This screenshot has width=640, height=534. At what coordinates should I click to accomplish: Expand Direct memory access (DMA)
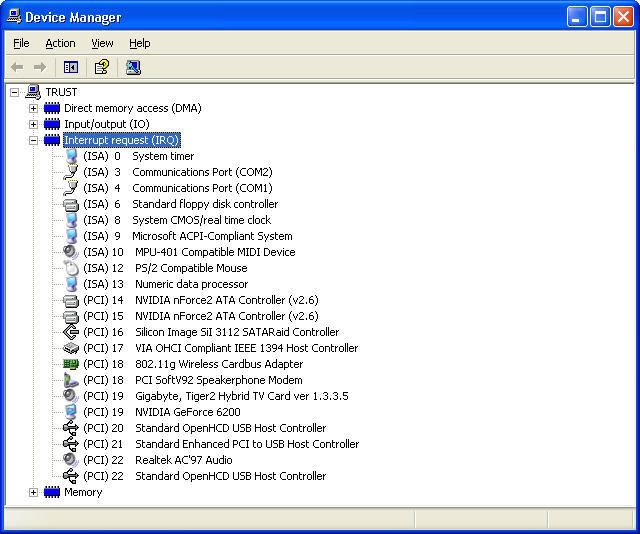click(33, 108)
